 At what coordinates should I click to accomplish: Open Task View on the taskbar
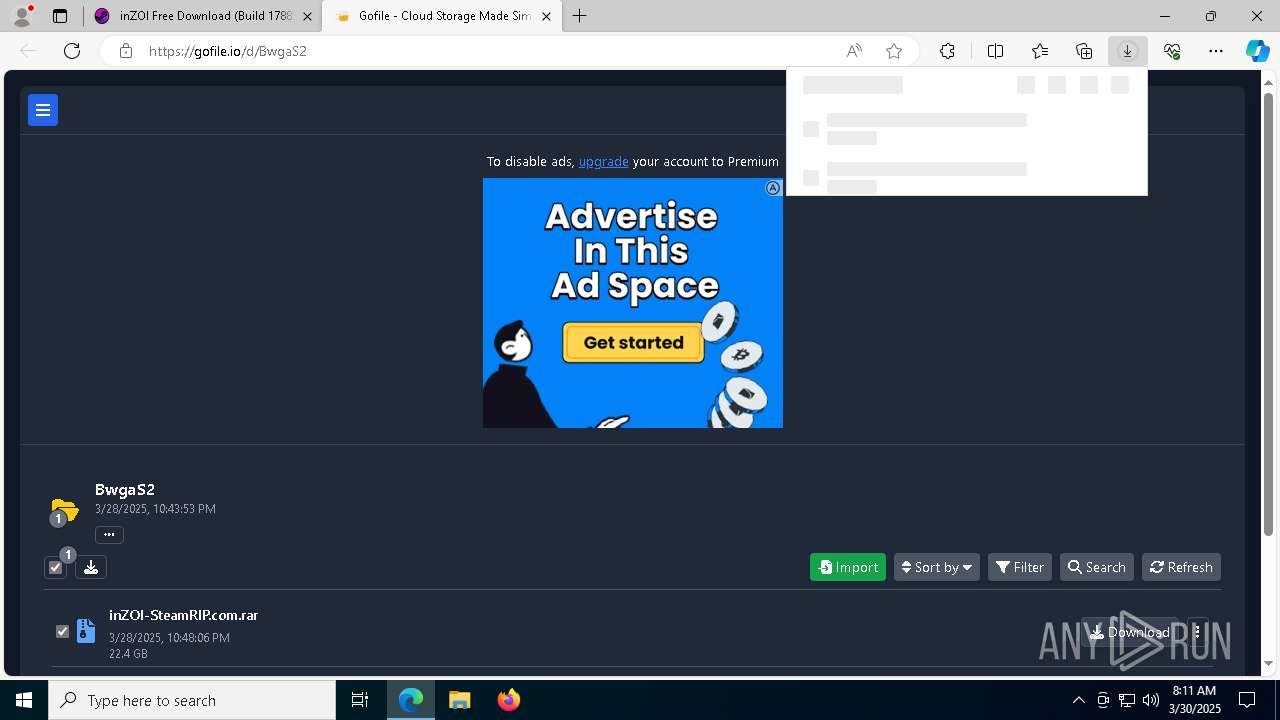coord(360,700)
